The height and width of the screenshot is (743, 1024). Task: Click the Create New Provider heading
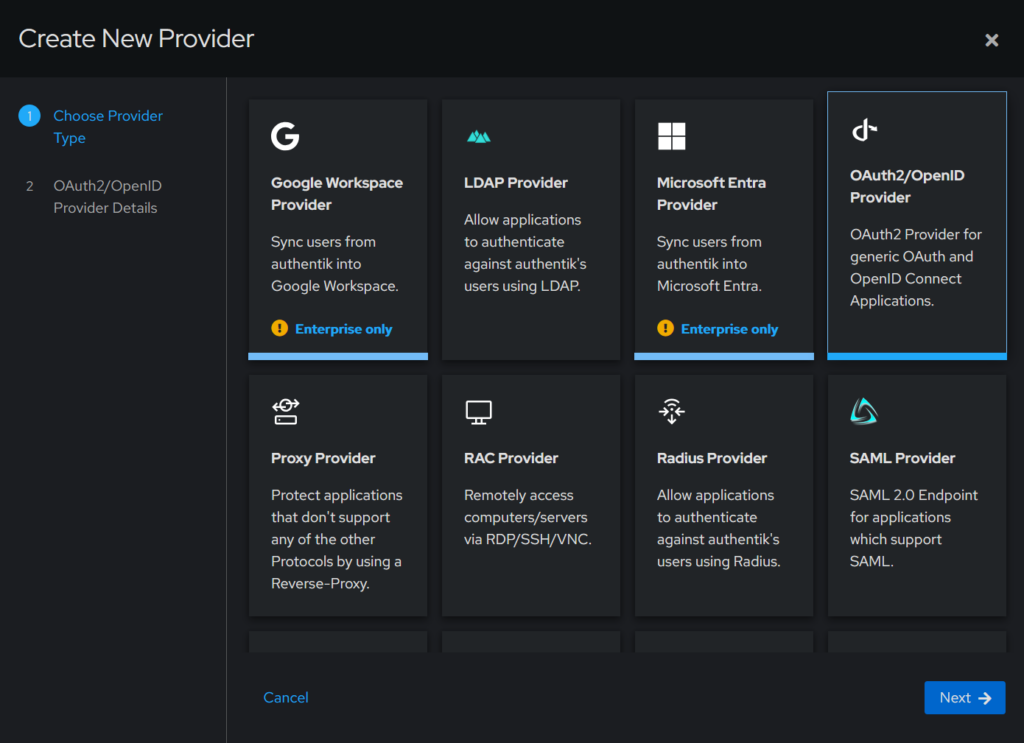tap(136, 39)
